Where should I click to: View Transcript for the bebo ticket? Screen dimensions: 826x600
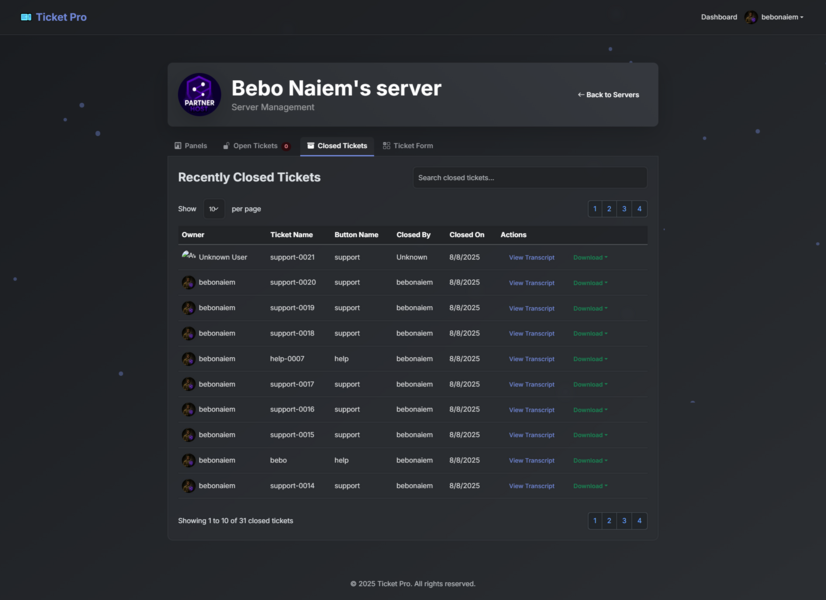(532, 461)
